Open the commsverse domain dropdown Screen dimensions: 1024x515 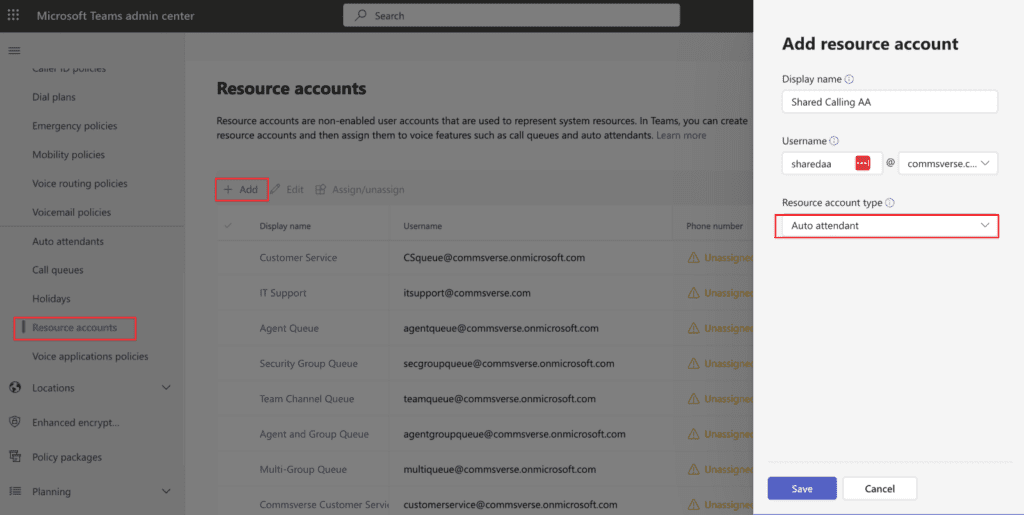(x=948, y=164)
